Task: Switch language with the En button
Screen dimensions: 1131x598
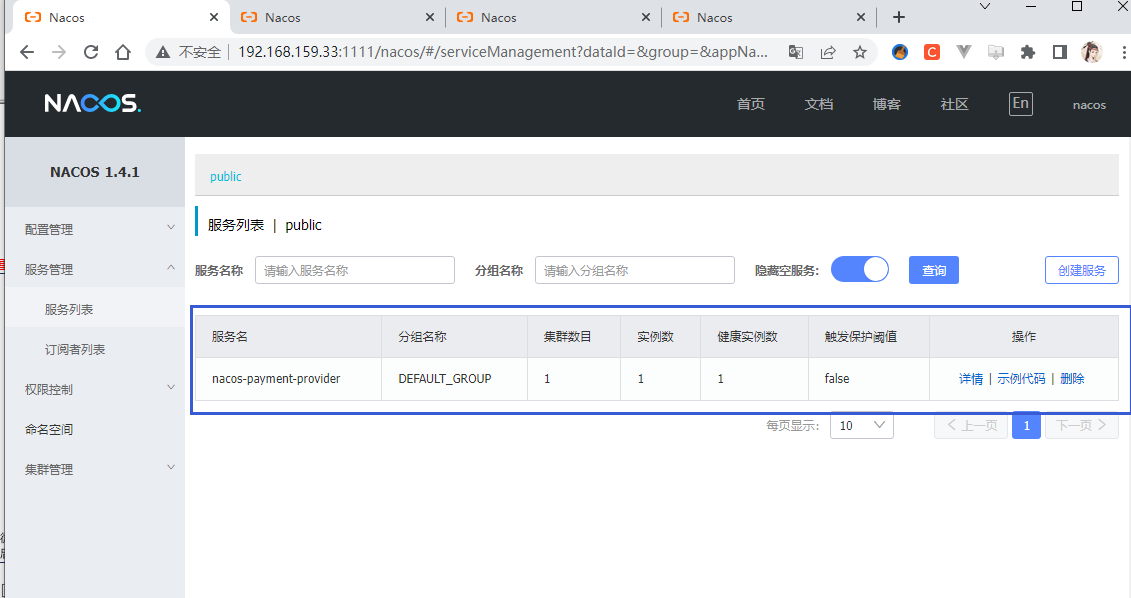Action: point(1021,104)
